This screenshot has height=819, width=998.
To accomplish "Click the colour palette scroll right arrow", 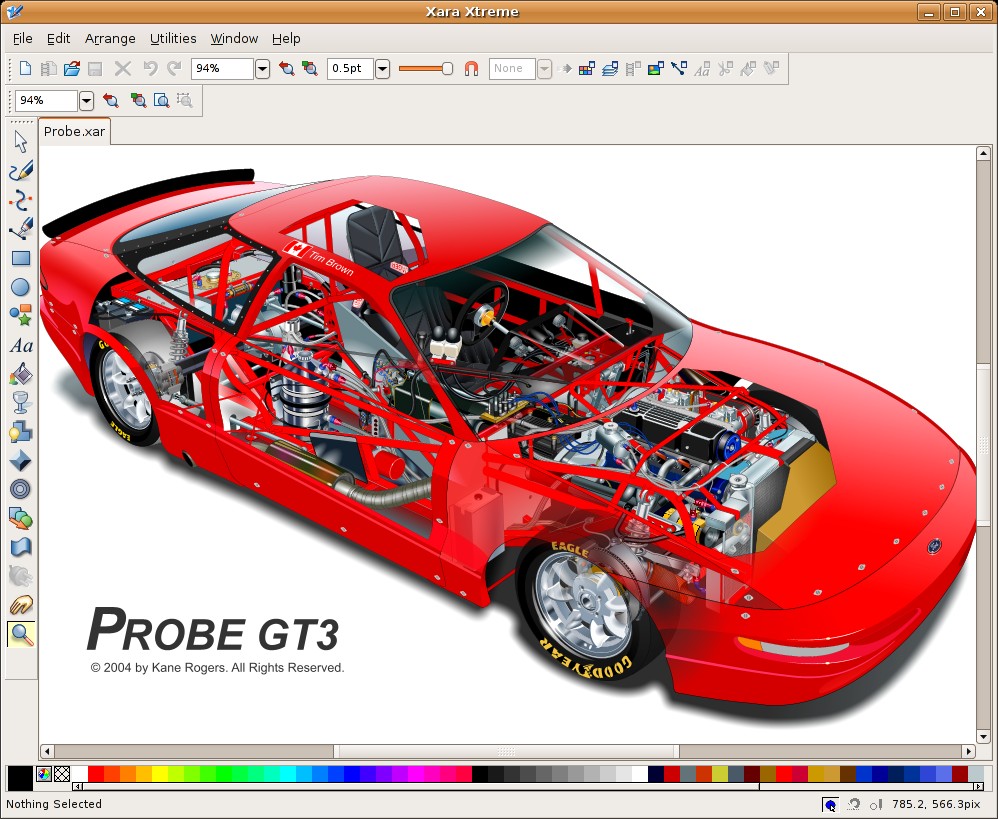I will (979, 787).
